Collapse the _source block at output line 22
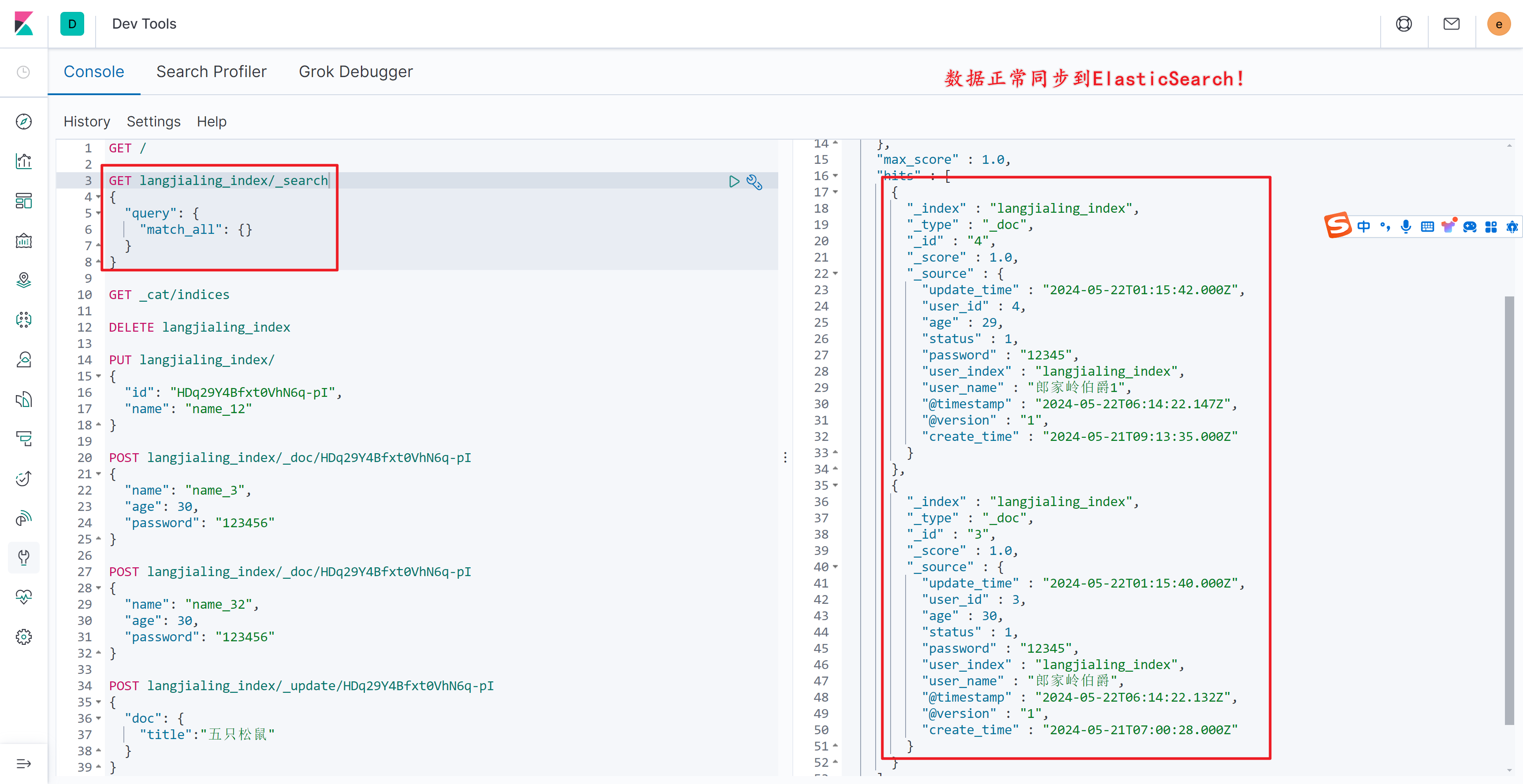The width and height of the screenshot is (1523, 784). click(836, 274)
